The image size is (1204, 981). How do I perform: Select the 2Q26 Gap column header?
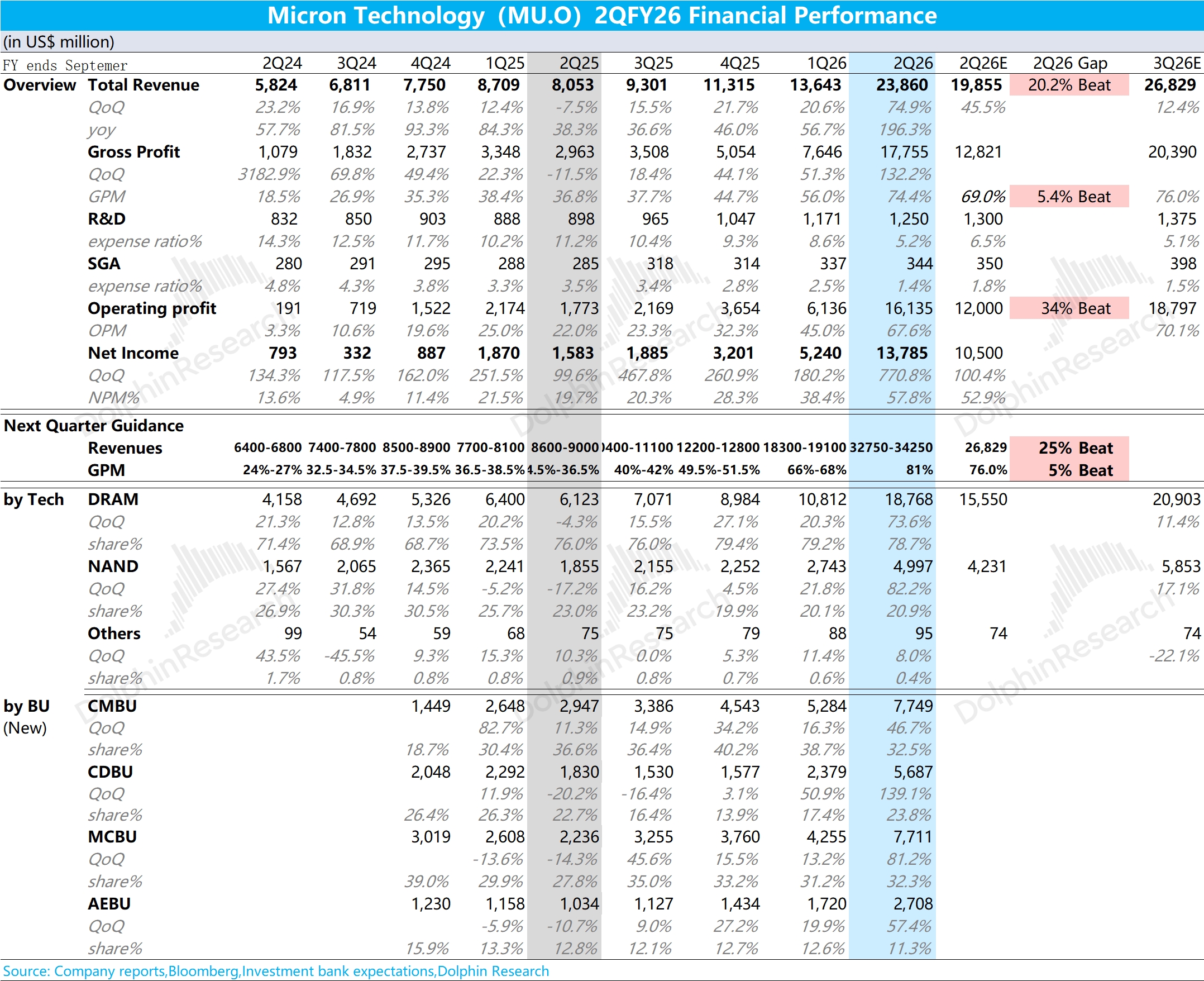tap(1069, 63)
